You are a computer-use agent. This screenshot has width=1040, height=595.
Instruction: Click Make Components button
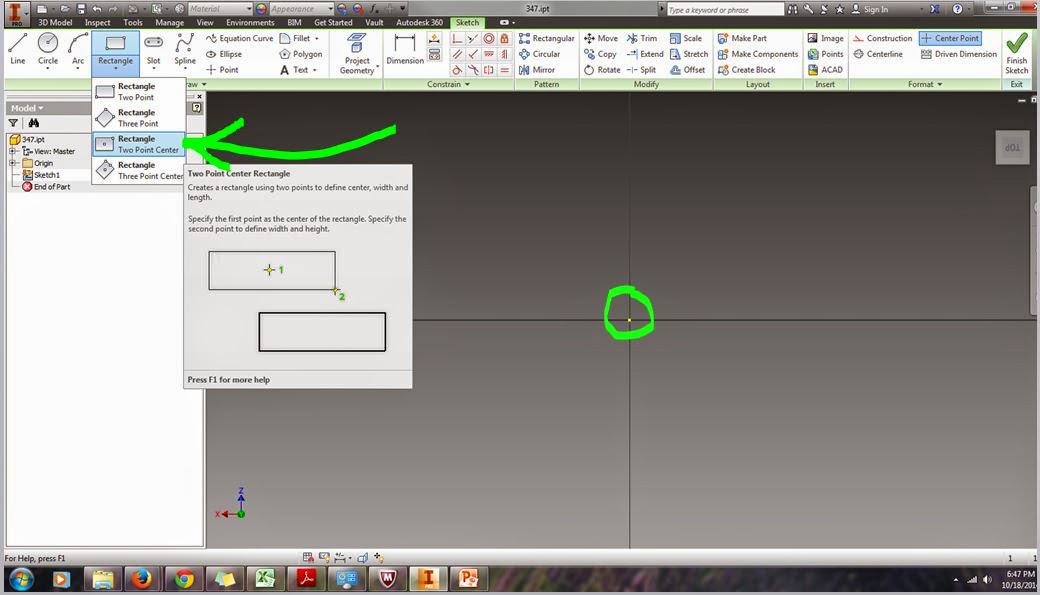coord(757,54)
